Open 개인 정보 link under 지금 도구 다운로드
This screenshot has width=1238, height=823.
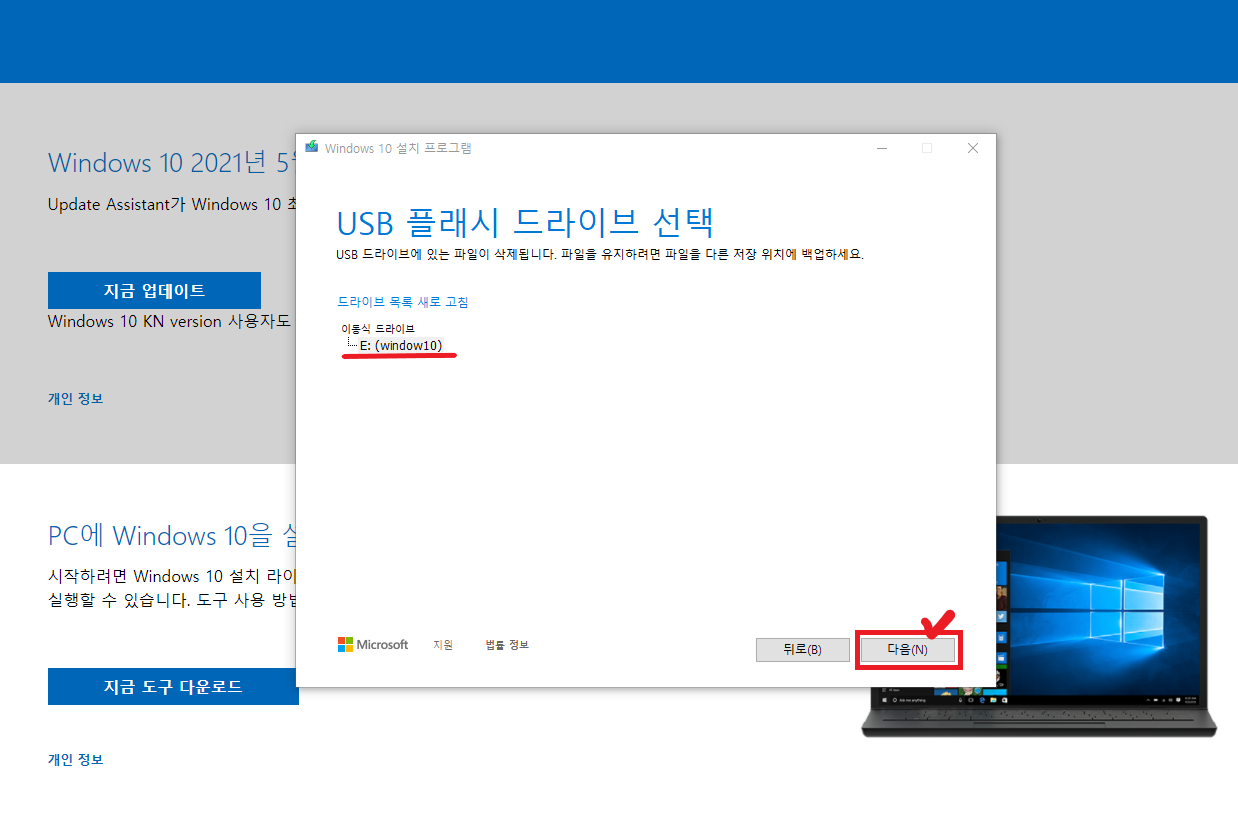75,759
